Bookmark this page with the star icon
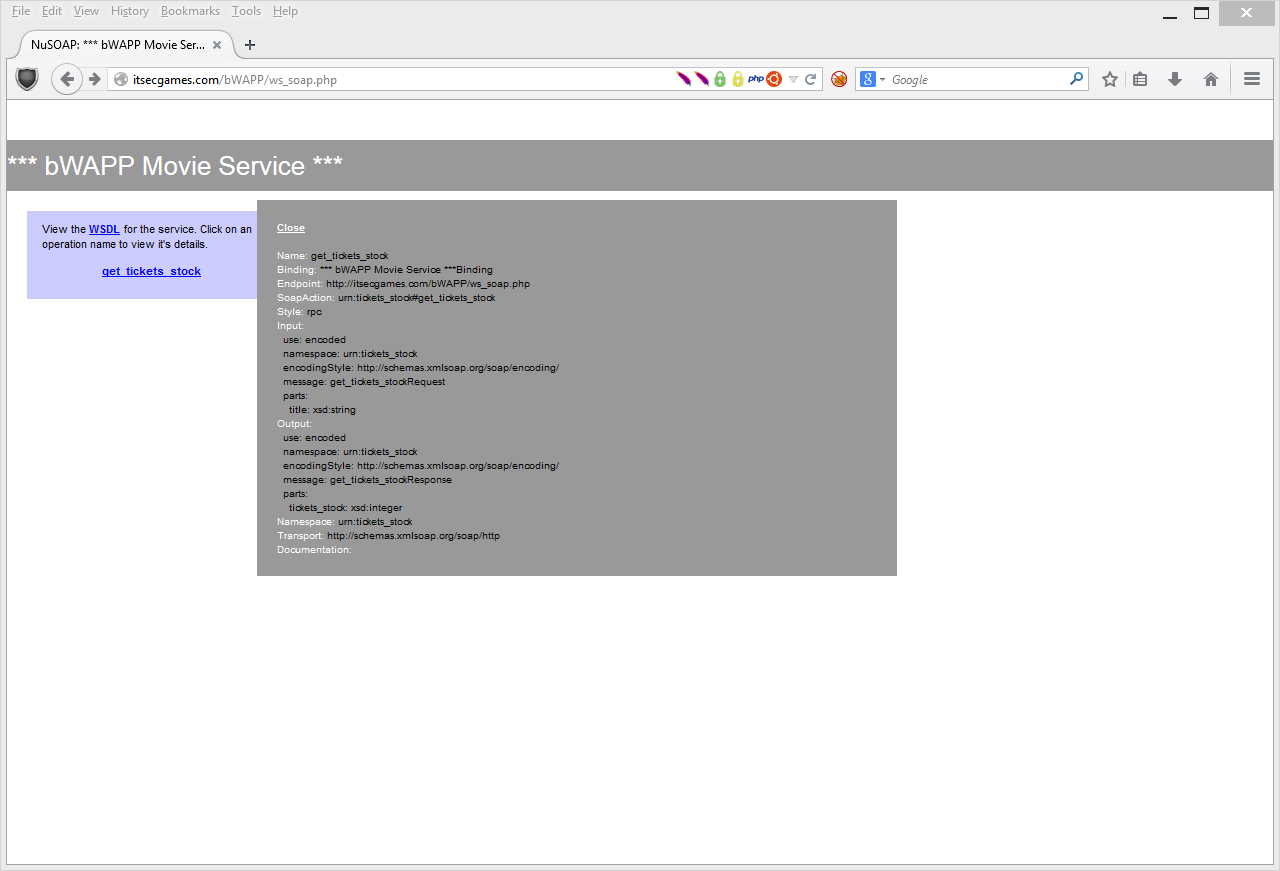The image size is (1280, 871). 1109,79
